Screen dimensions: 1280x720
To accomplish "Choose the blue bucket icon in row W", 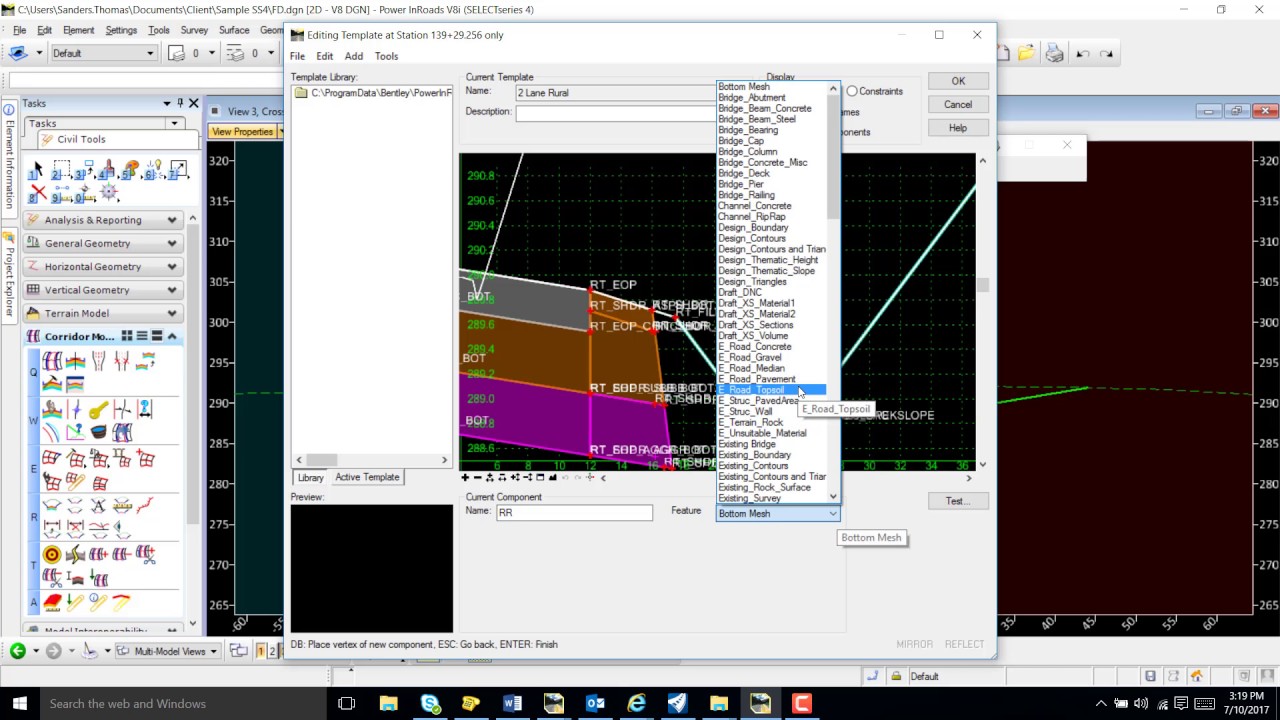I will 98,432.
